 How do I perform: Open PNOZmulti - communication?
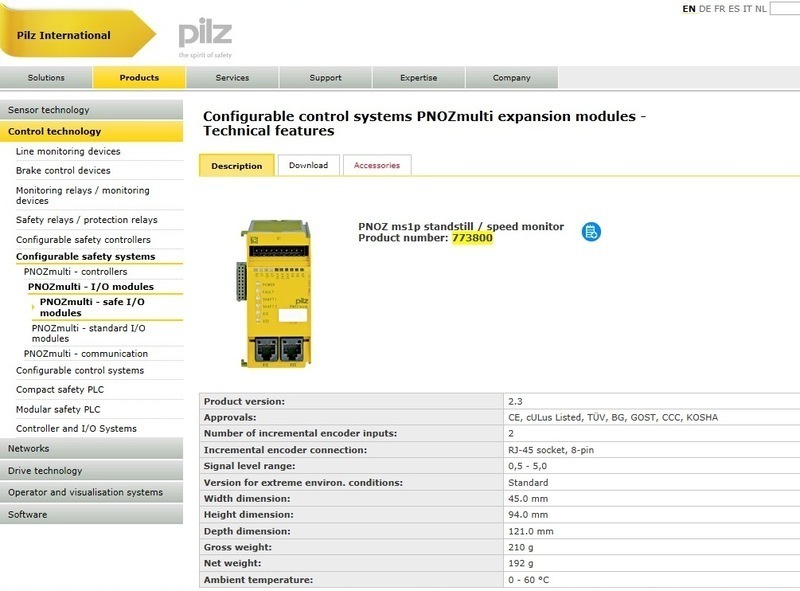coord(86,354)
